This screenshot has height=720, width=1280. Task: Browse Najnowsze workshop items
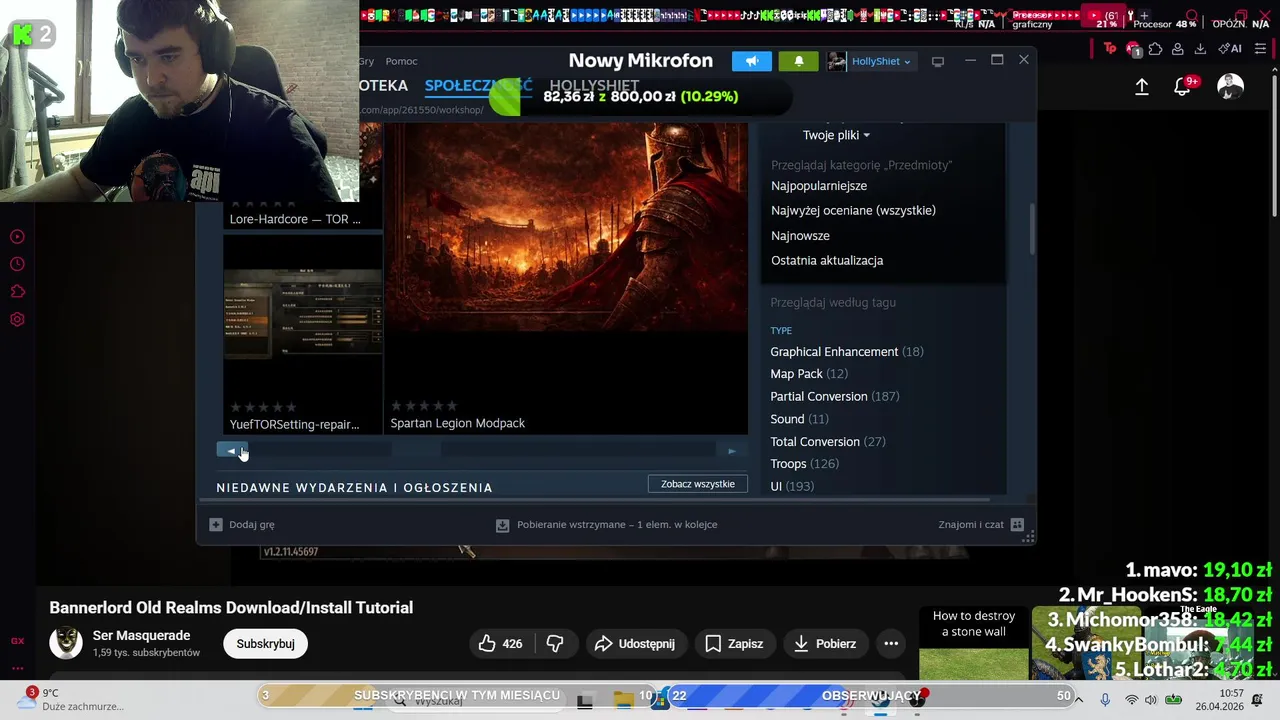coord(800,236)
